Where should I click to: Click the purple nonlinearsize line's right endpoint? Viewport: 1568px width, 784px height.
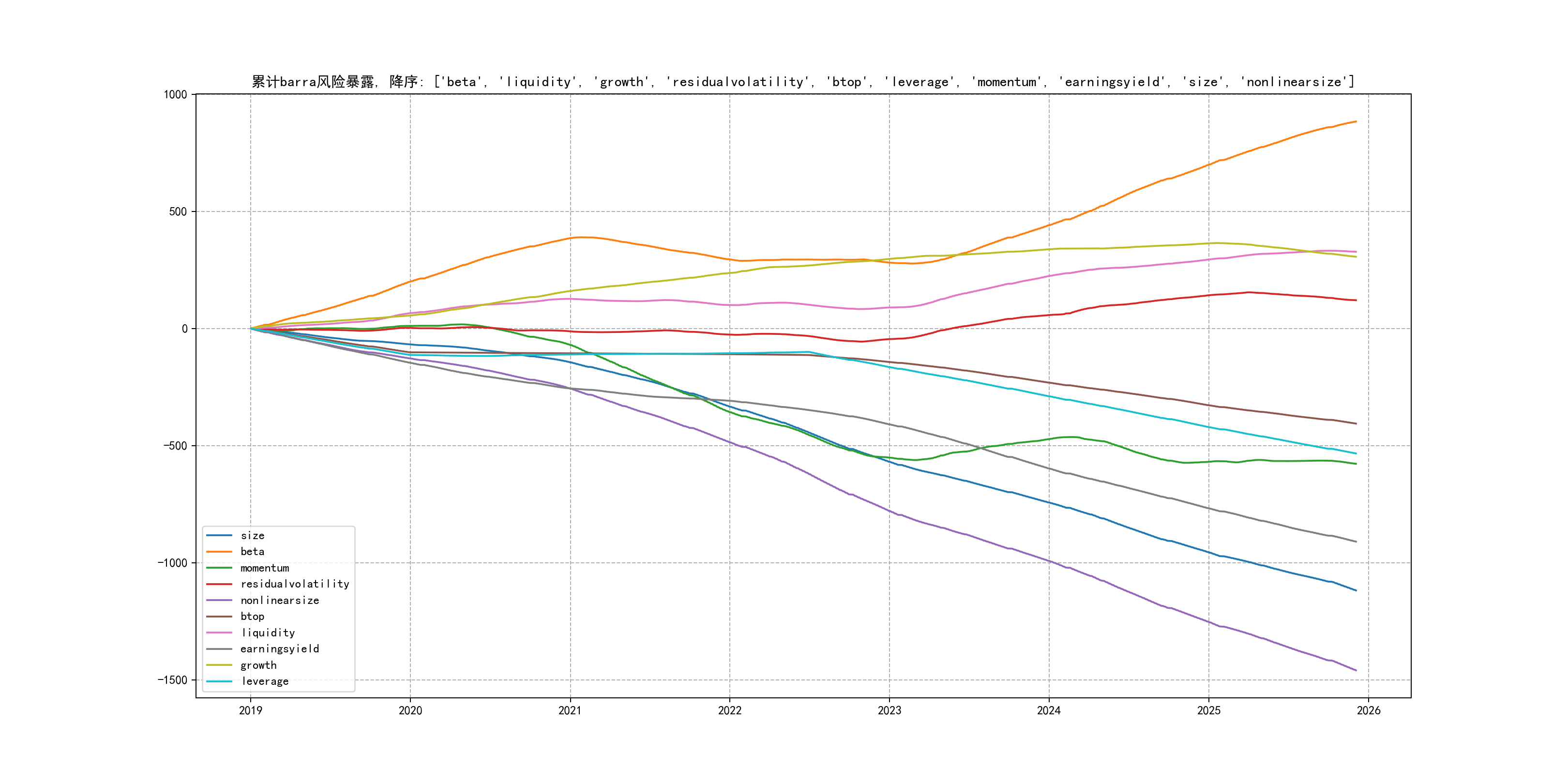point(1356,670)
